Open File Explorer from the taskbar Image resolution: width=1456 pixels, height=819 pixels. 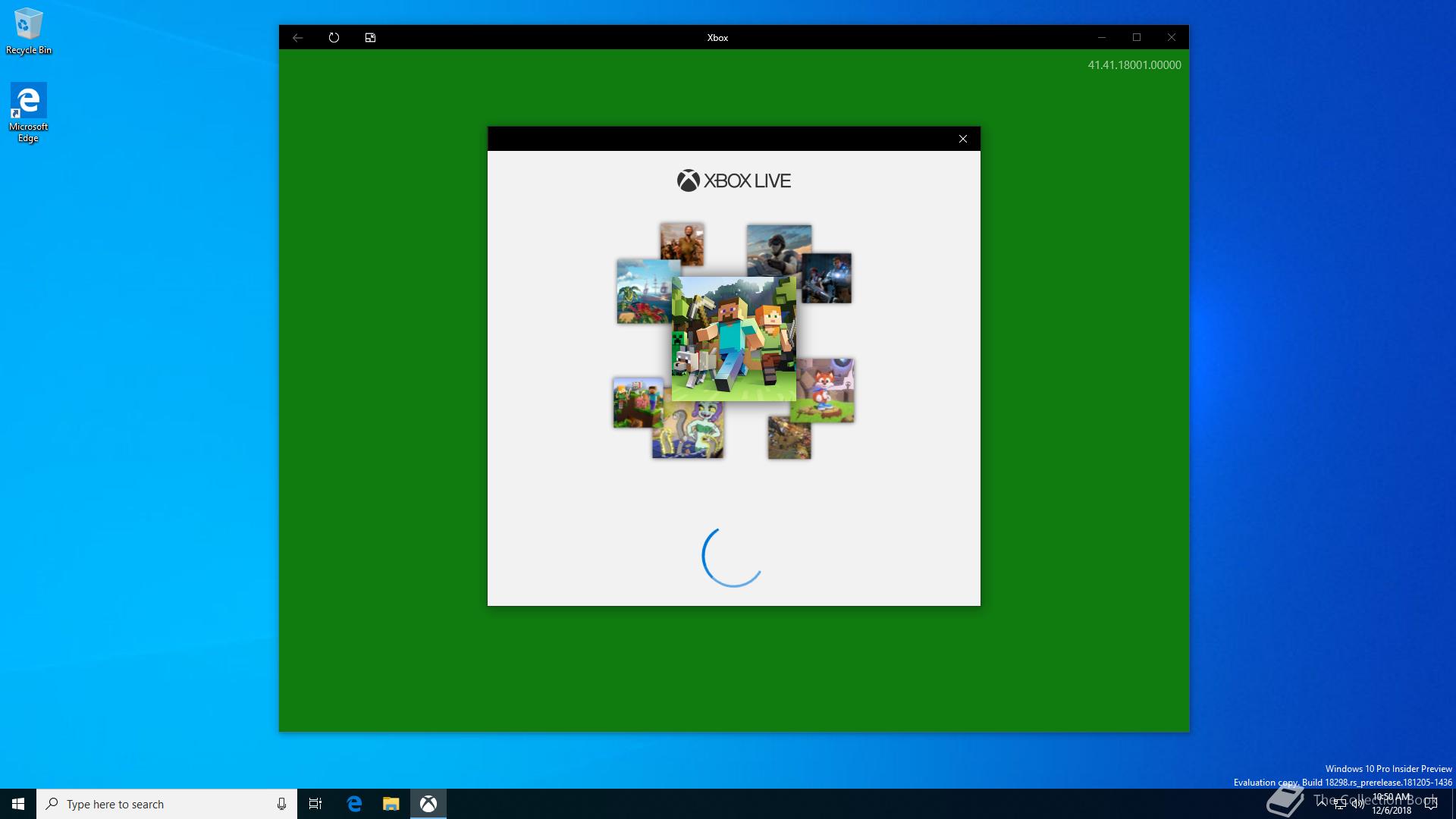click(391, 804)
